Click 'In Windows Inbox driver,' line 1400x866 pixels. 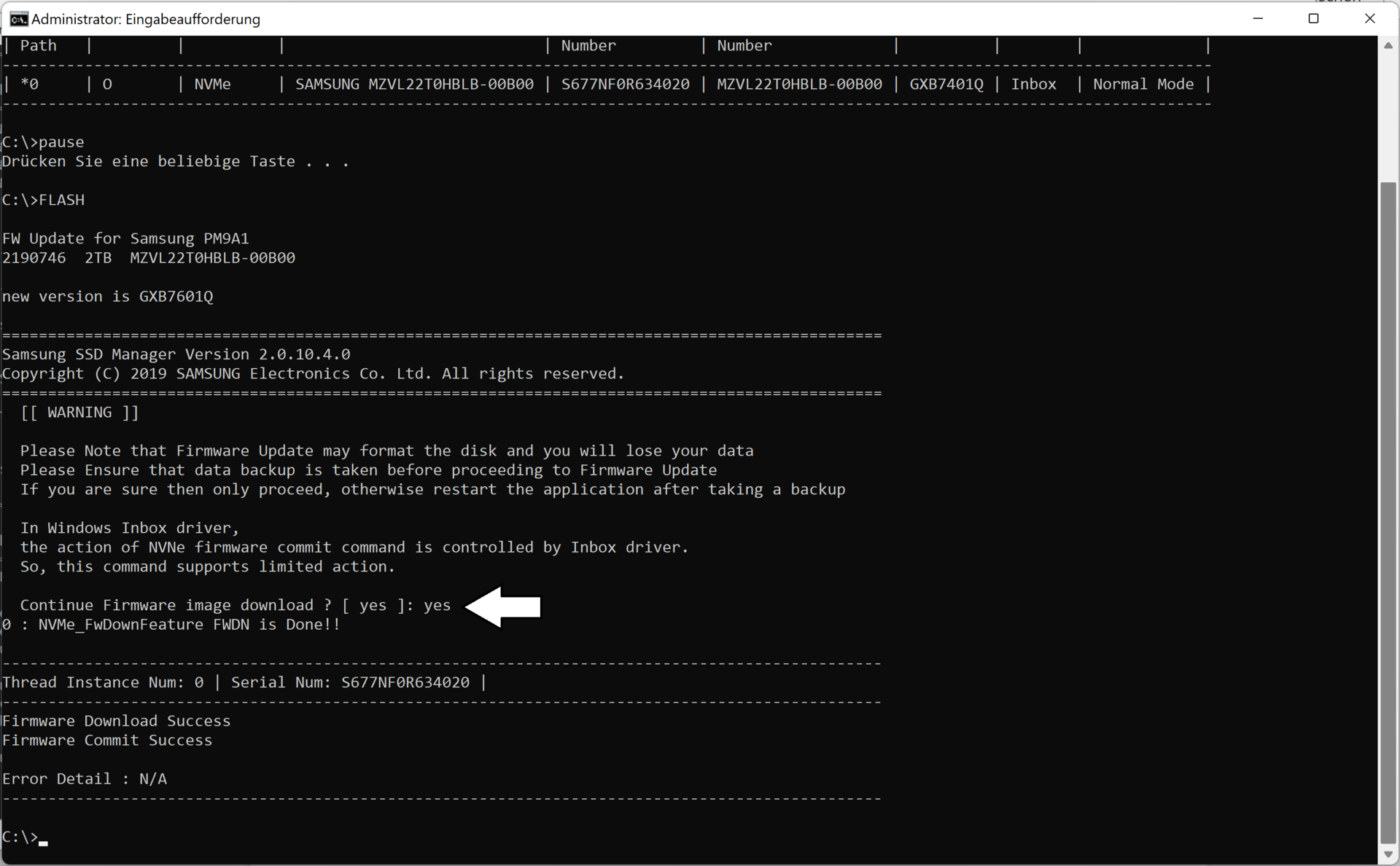(130, 528)
